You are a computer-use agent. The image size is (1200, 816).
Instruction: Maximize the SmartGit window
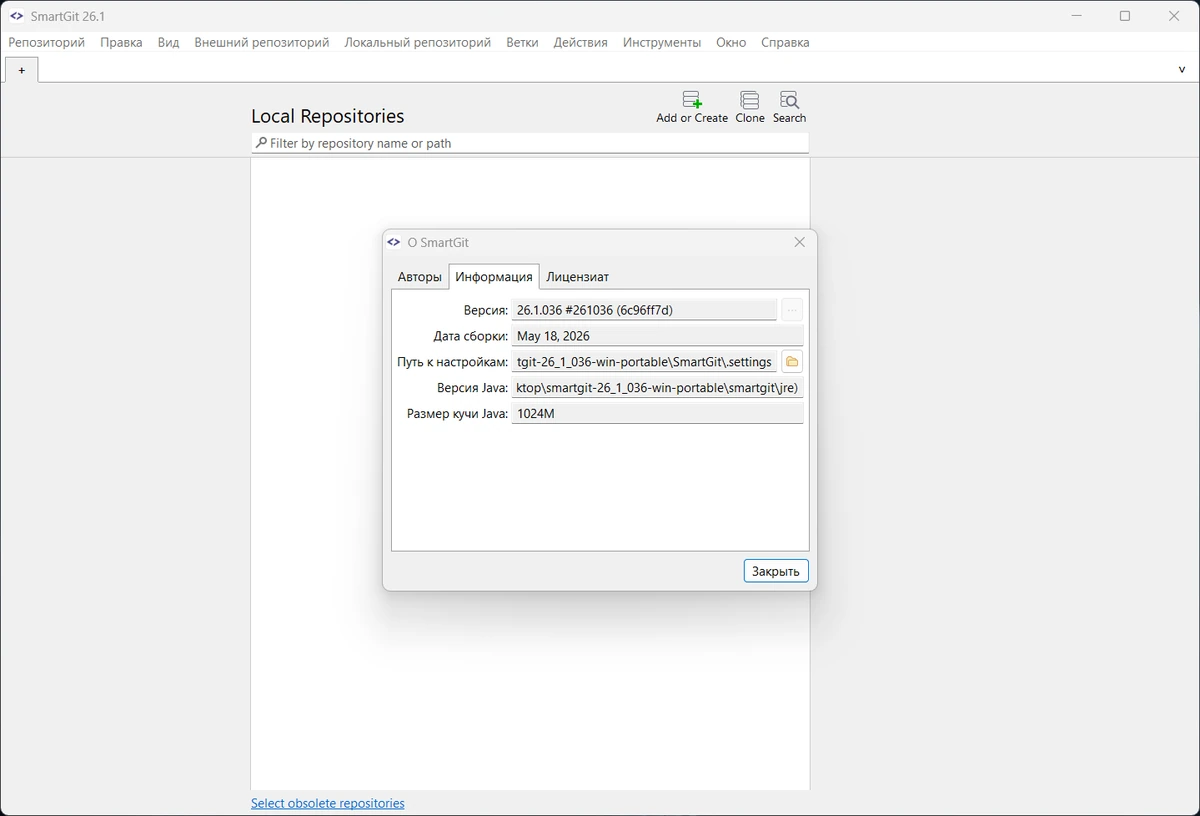click(1125, 16)
